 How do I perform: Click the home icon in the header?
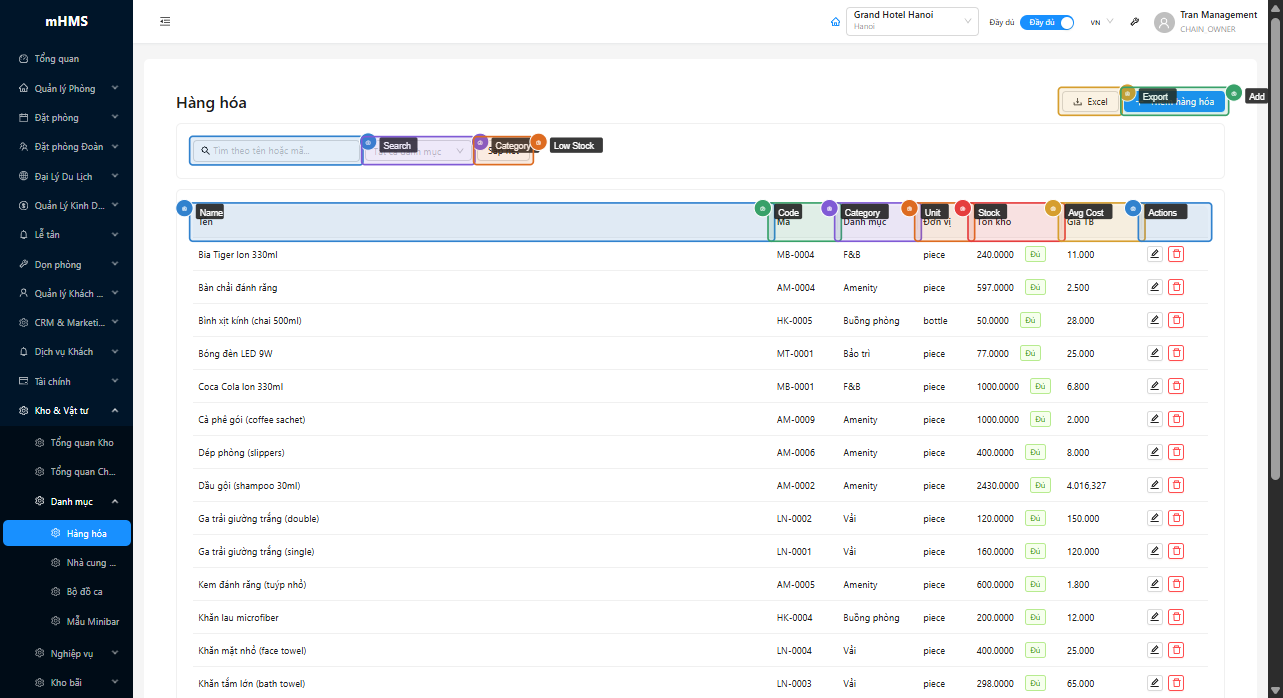click(x=836, y=22)
